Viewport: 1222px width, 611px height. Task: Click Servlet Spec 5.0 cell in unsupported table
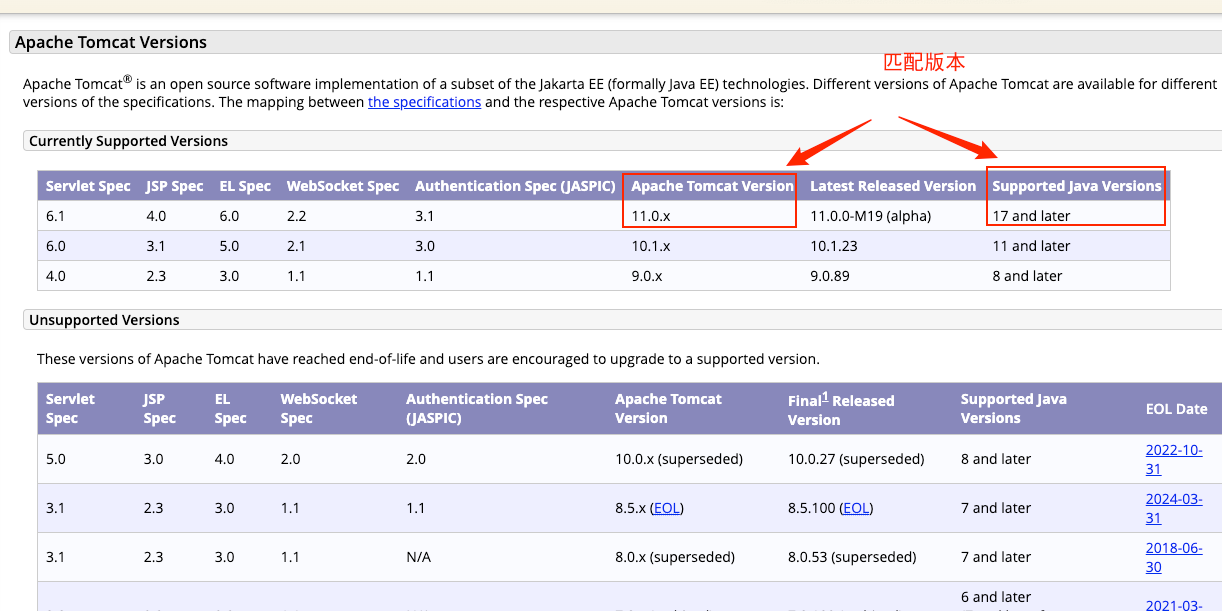tap(56, 459)
